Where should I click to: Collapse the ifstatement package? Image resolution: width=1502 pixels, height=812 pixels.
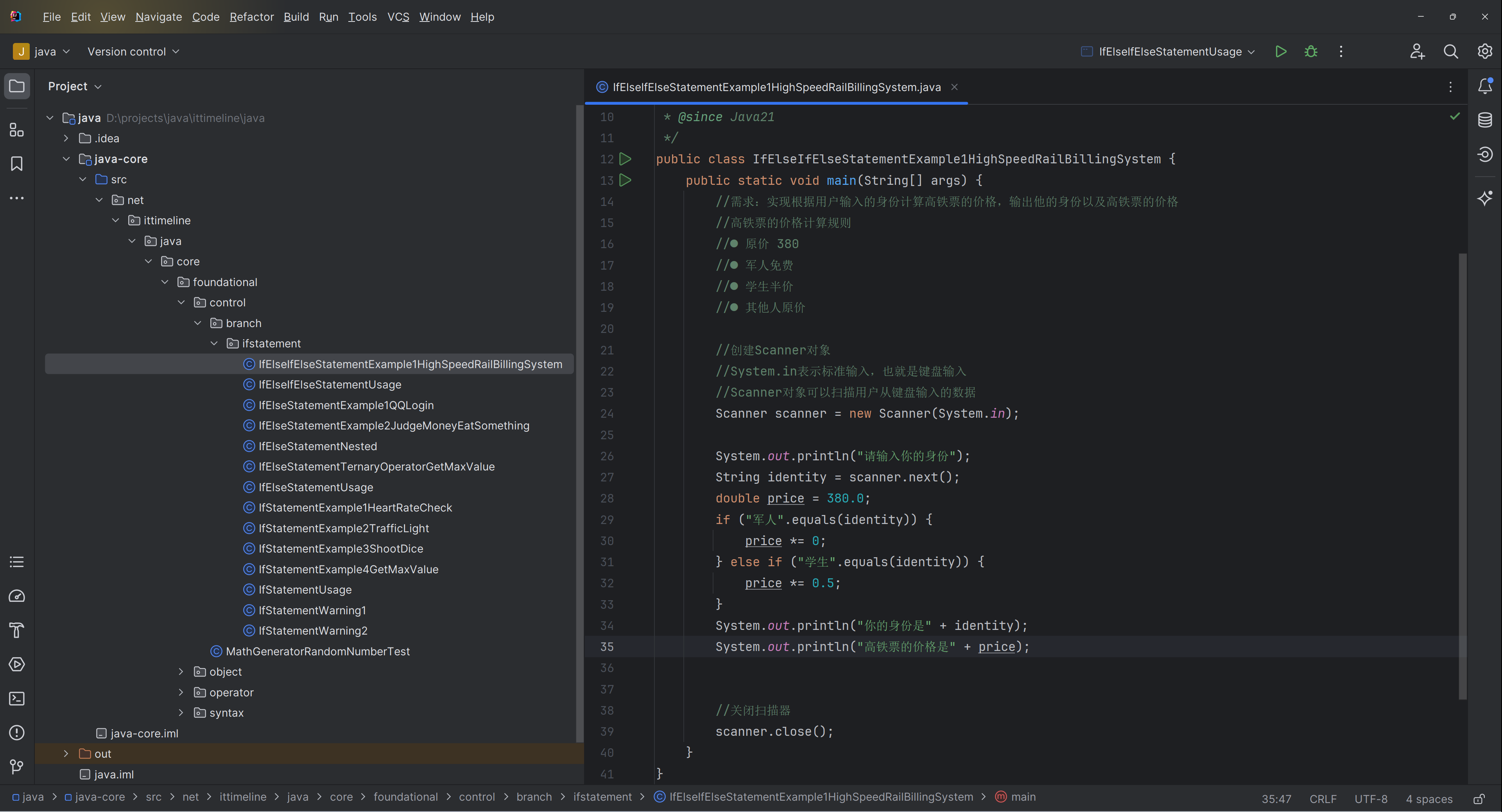(x=214, y=343)
